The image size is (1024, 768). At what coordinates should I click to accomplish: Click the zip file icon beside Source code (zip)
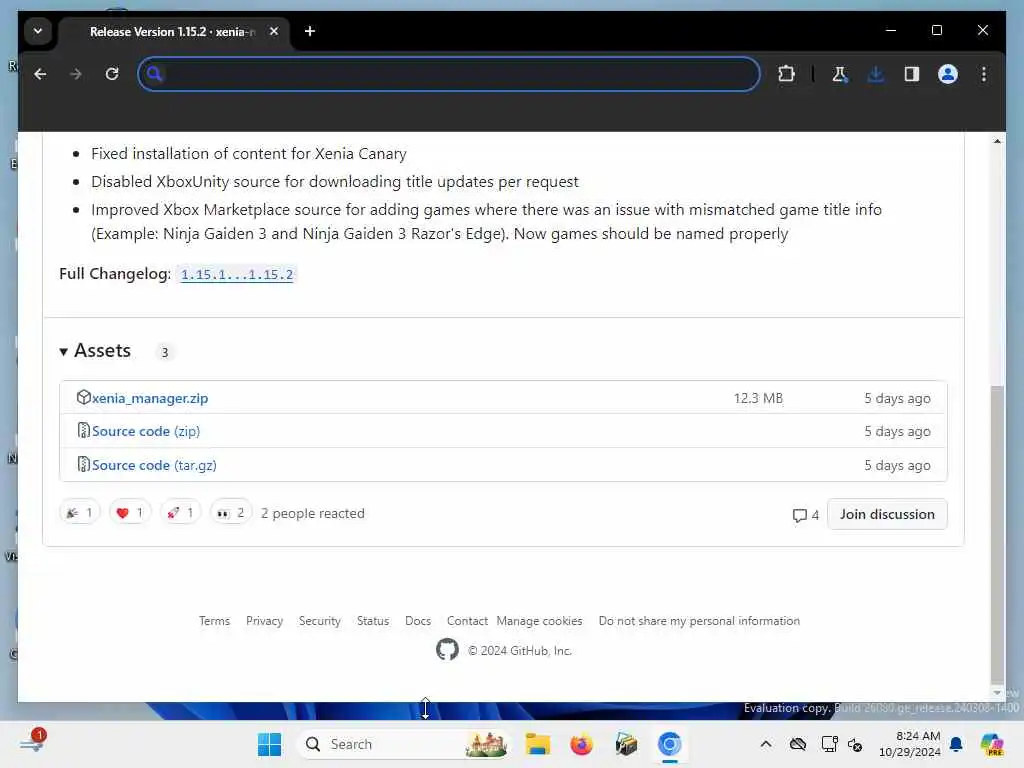click(84, 430)
